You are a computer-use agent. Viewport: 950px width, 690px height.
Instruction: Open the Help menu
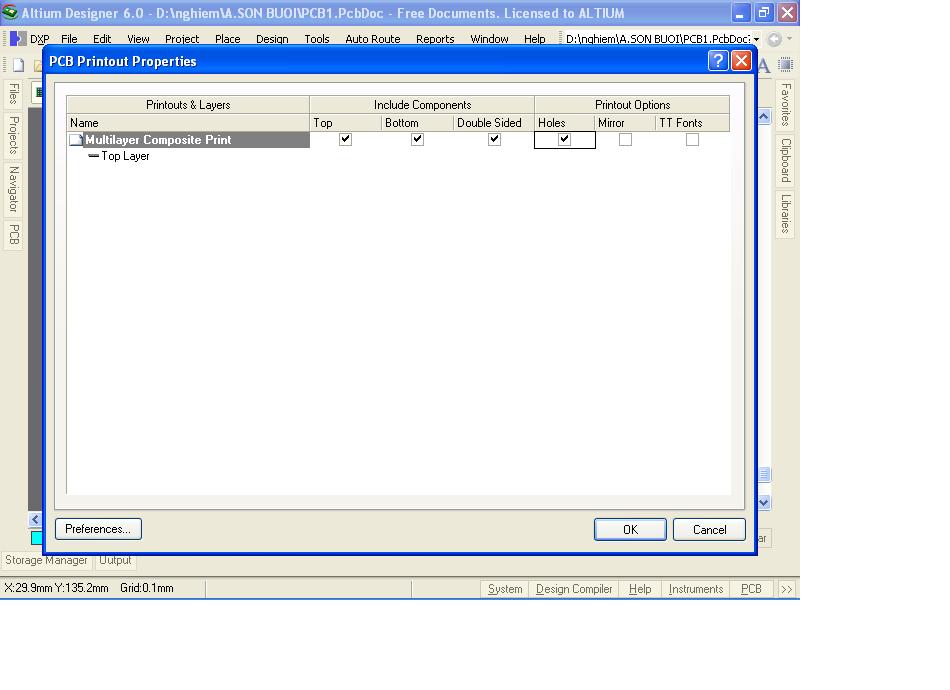click(x=534, y=39)
